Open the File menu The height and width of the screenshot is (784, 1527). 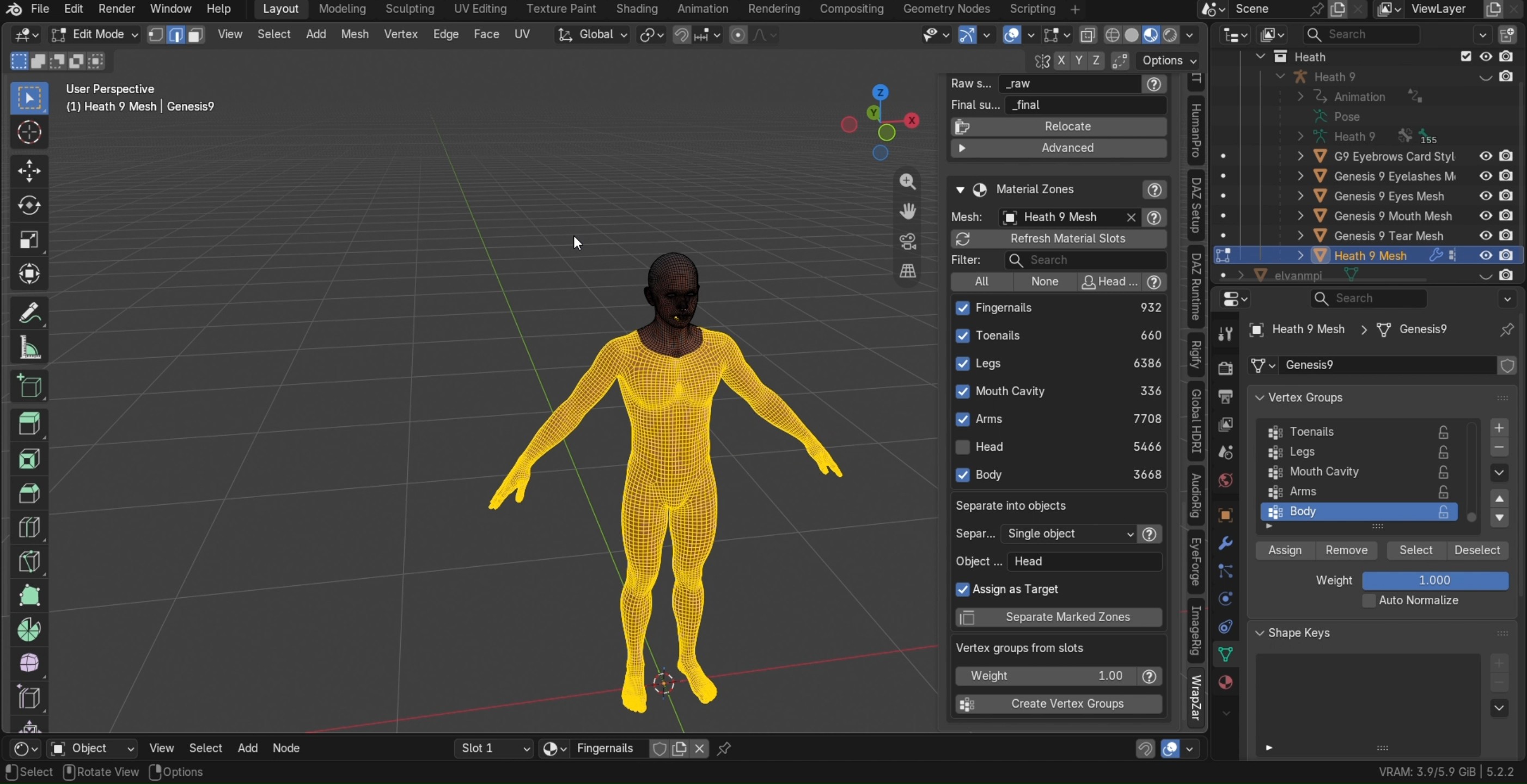tap(39, 9)
